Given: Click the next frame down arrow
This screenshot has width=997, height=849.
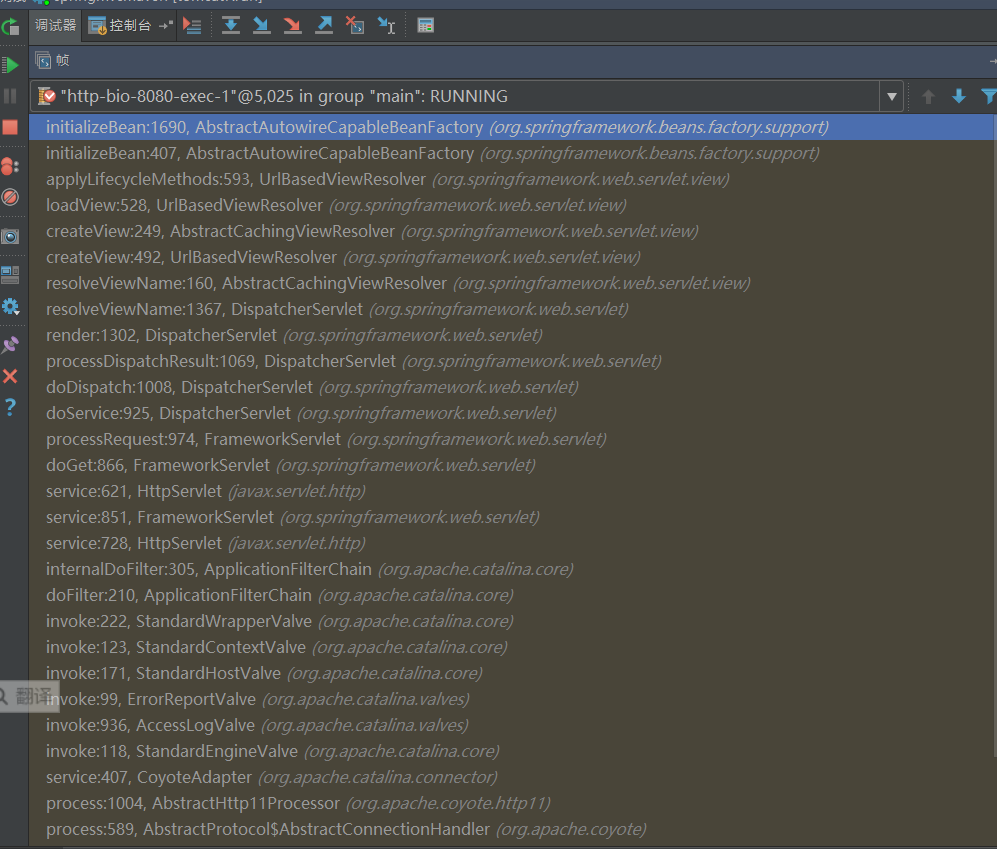Looking at the screenshot, I should point(959,97).
